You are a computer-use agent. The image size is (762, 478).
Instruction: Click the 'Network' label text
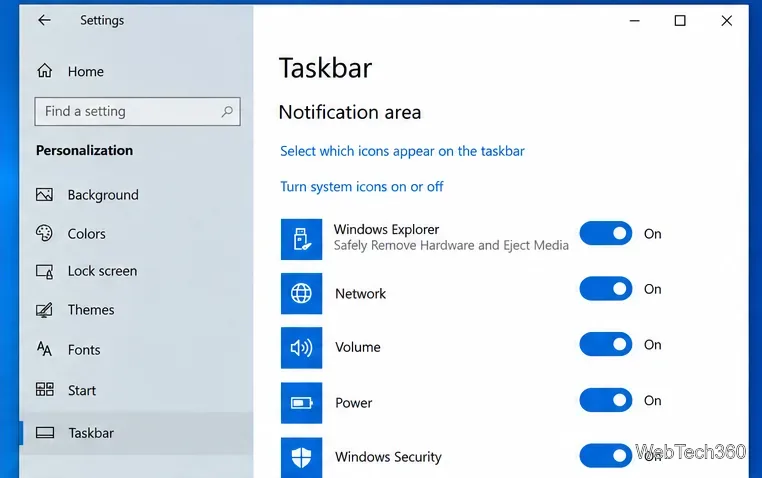coord(361,293)
